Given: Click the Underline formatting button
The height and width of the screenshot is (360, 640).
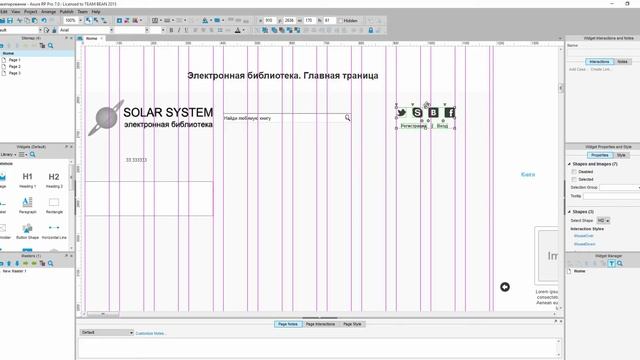Looking at the screenshot, I should 187,30.
